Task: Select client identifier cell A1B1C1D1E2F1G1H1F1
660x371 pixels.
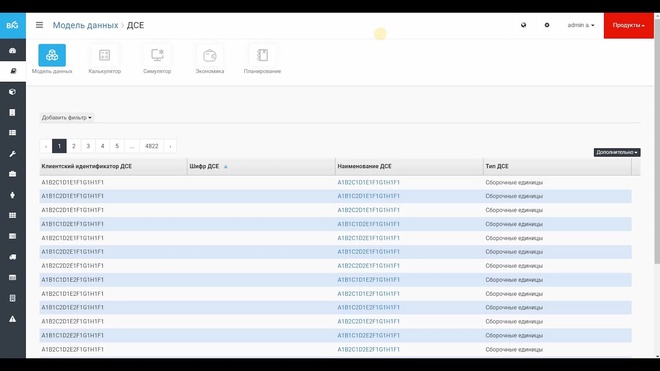Action: click(x=72, y=280)
